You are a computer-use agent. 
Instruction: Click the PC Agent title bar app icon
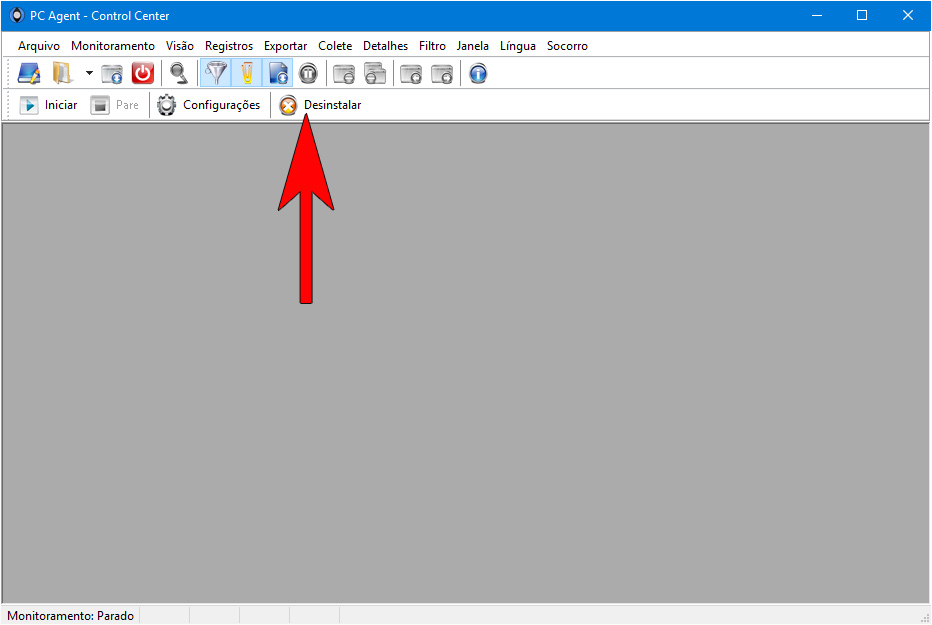[x=17, y=15]
